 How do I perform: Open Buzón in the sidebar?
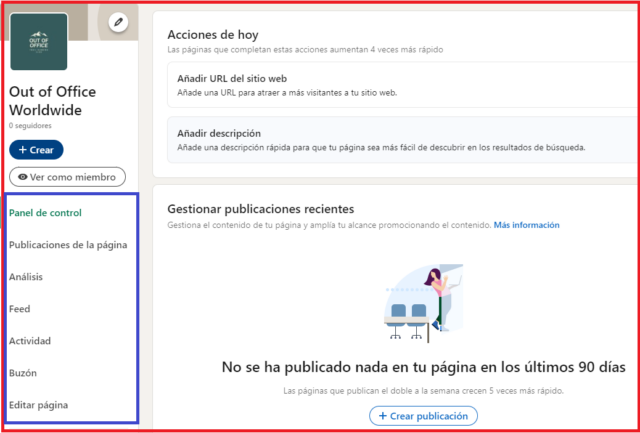pos(23,373)
